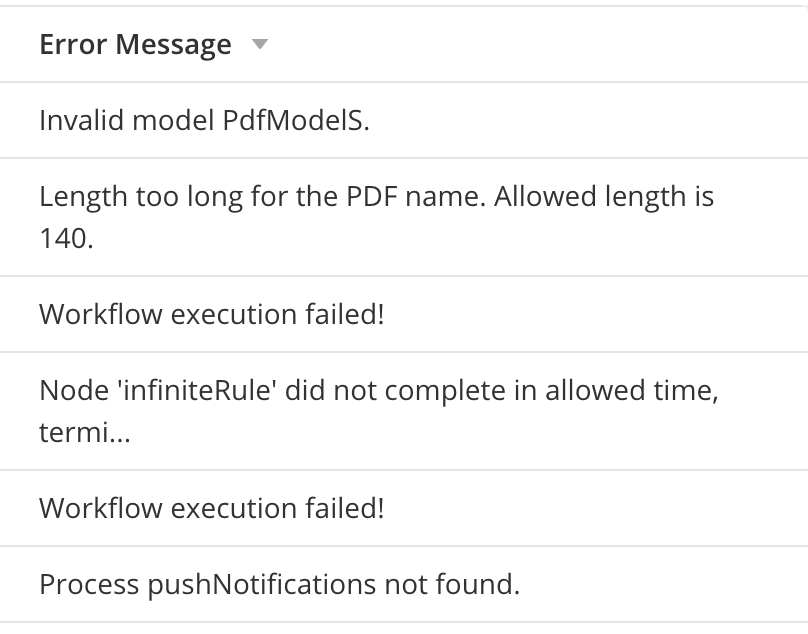Select the 'Length too long for the PDF name' row
The image size is (808, 634).
click(x=404, y=217)
